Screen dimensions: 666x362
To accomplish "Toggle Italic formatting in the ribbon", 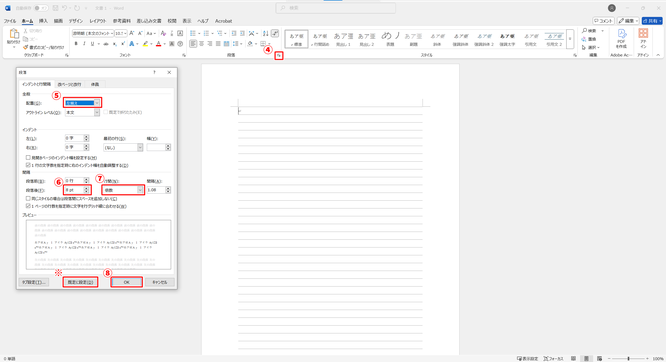I will (84, 44).
